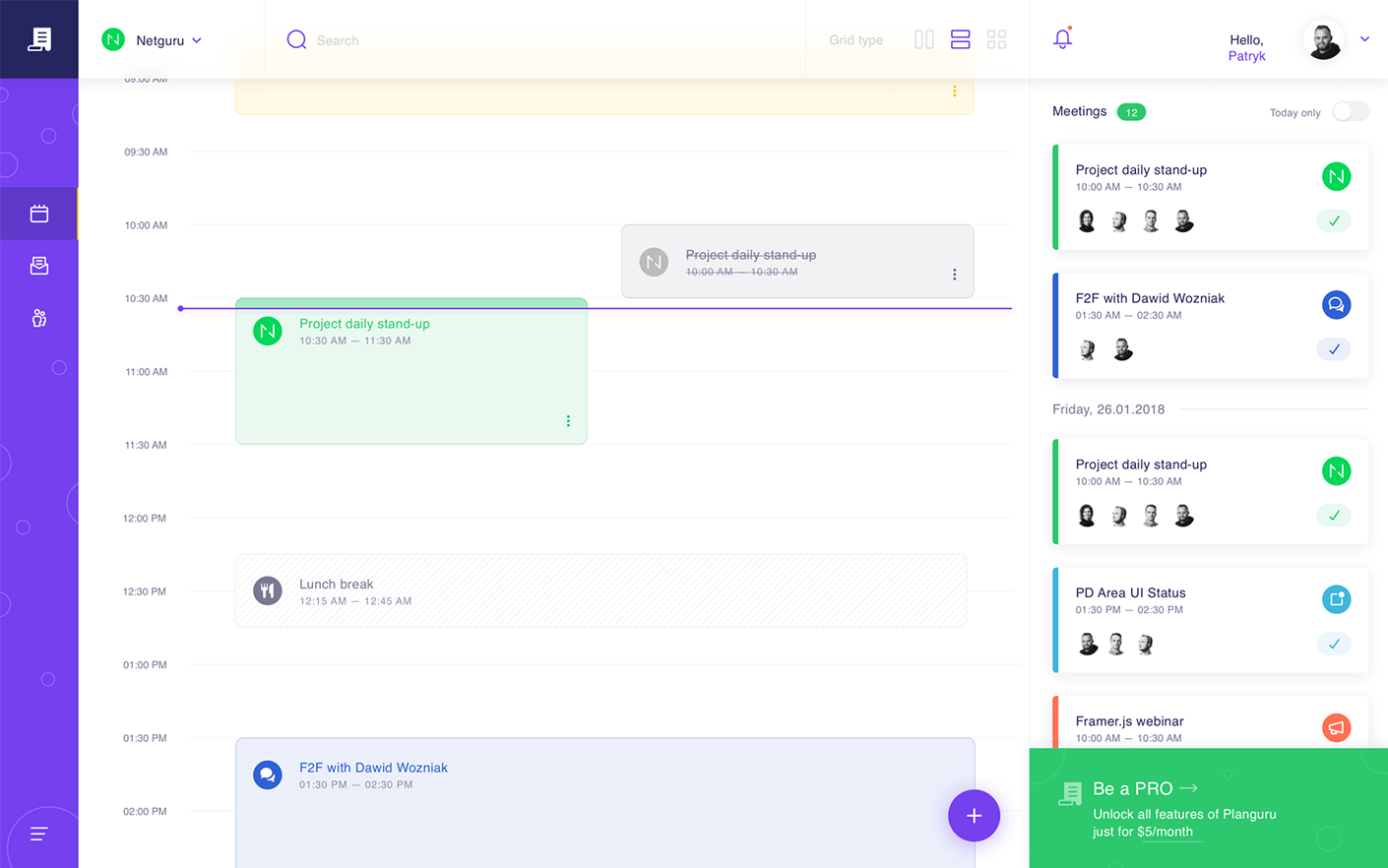The height and width of the screenshot is (868, 1388).
Task: Select the Lunch break event
Action: (604, 590)
